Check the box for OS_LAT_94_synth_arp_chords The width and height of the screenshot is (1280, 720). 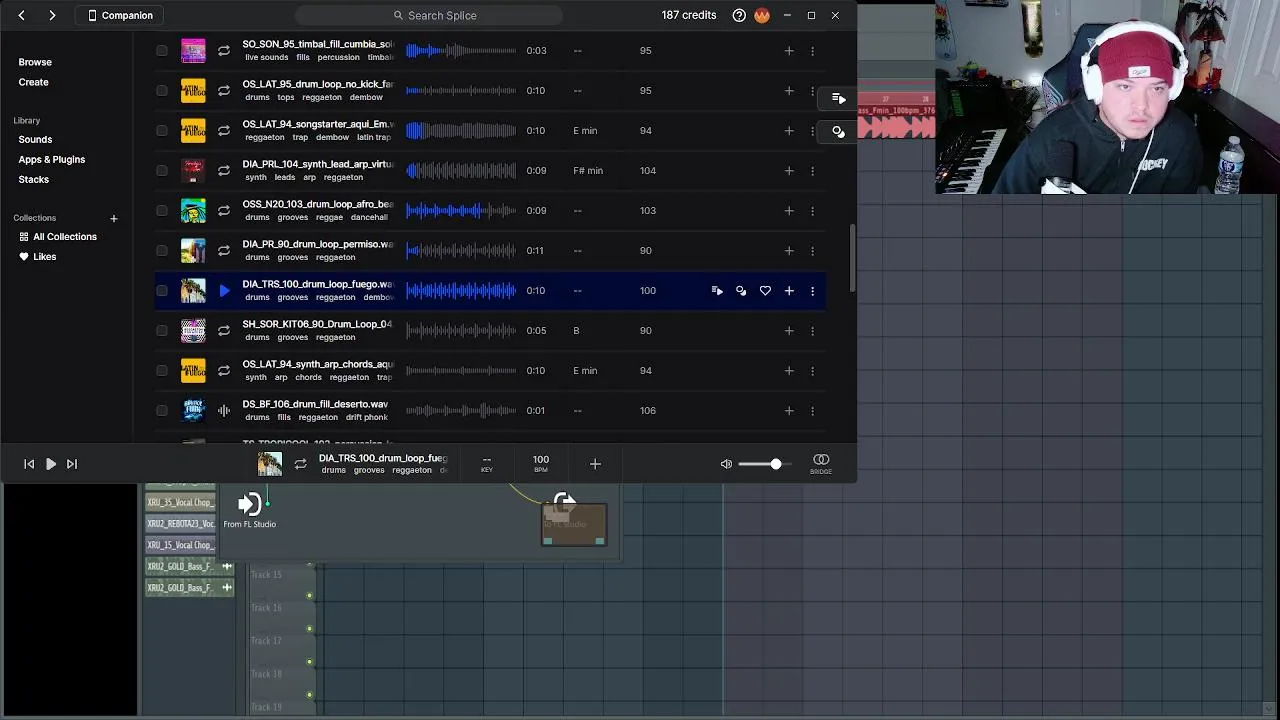click(162, 370)
